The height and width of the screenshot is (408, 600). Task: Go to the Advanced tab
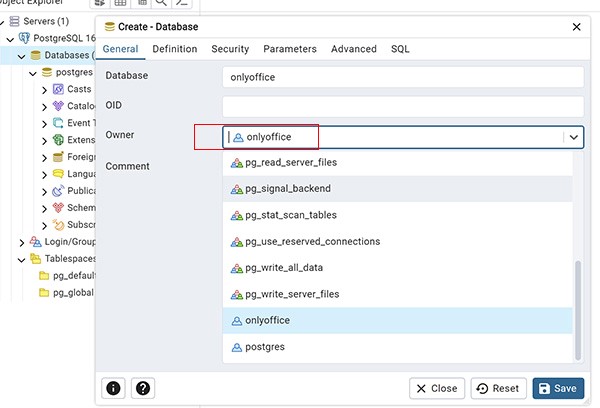coord(354,49)
